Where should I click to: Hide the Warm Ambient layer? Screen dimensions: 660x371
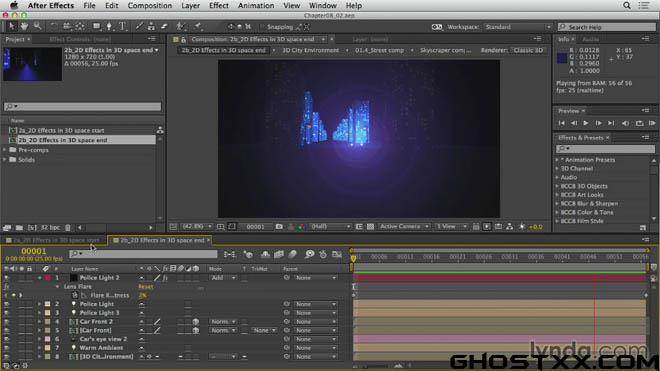tap(6, 348)
